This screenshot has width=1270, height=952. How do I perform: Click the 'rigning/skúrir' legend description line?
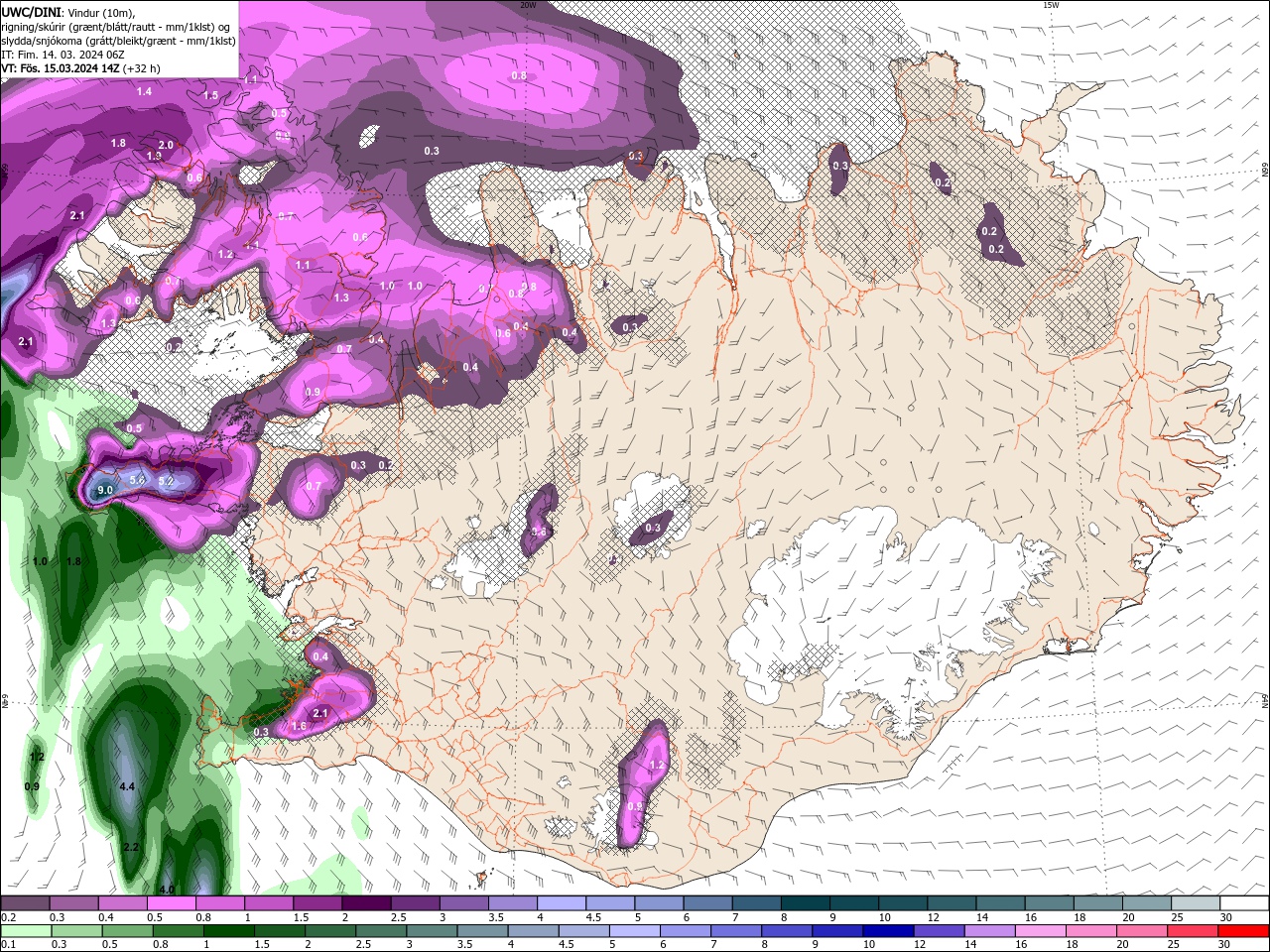[117, 27]
